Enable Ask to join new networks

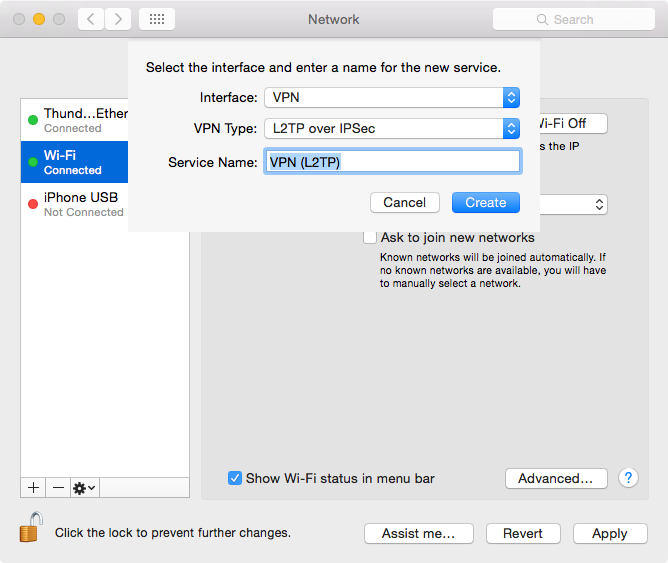coord(370,238)
